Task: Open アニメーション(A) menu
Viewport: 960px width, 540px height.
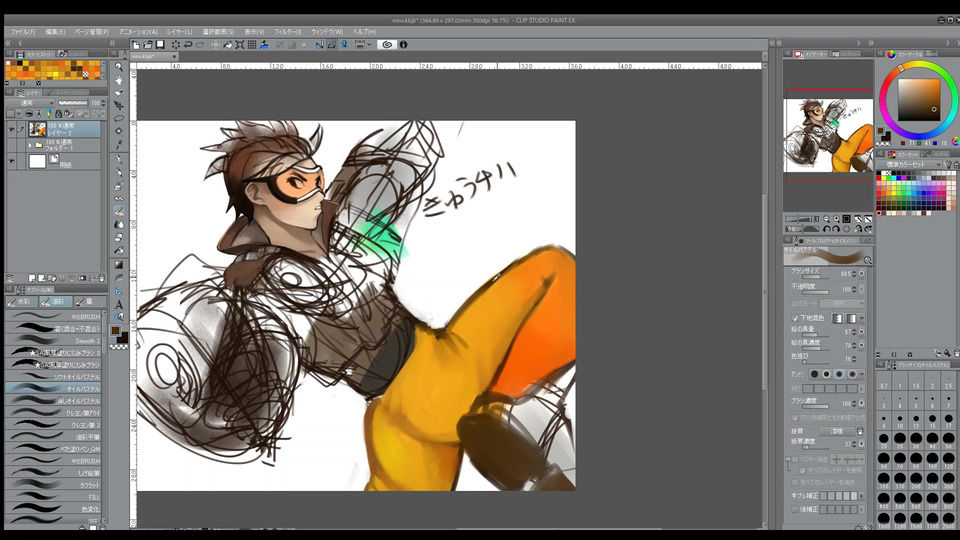Action: [x=138, y=32]
